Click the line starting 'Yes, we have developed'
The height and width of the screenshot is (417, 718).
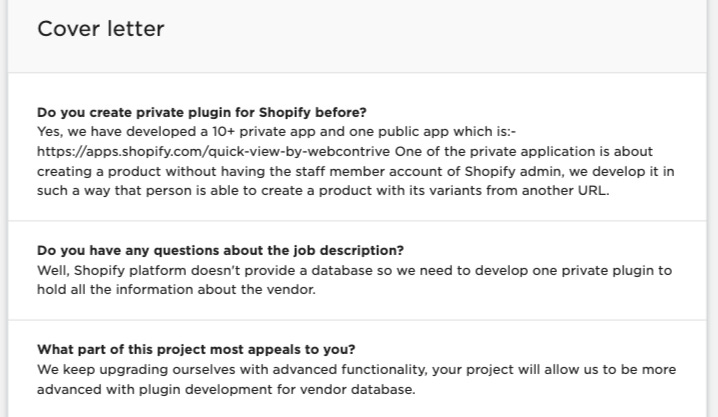pos(276,132)
